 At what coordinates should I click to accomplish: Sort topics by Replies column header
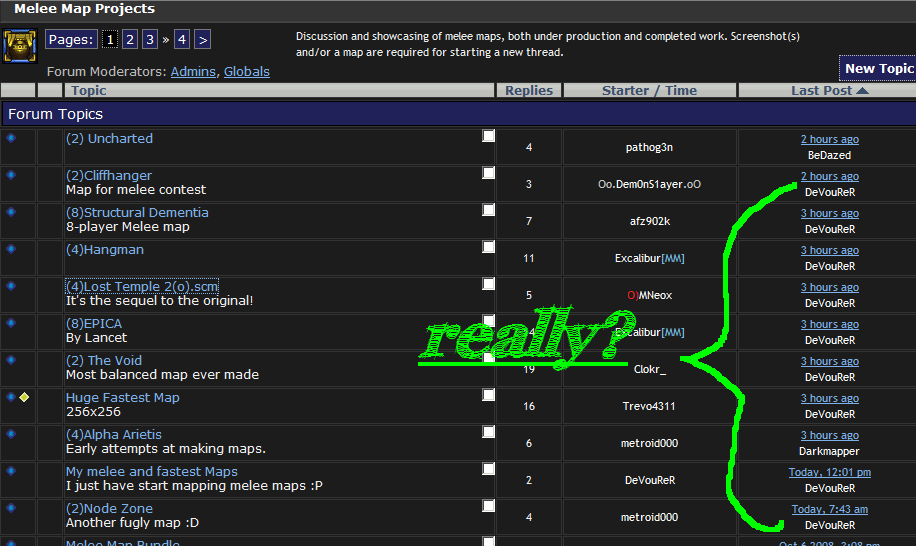click(x=529, y=91)
